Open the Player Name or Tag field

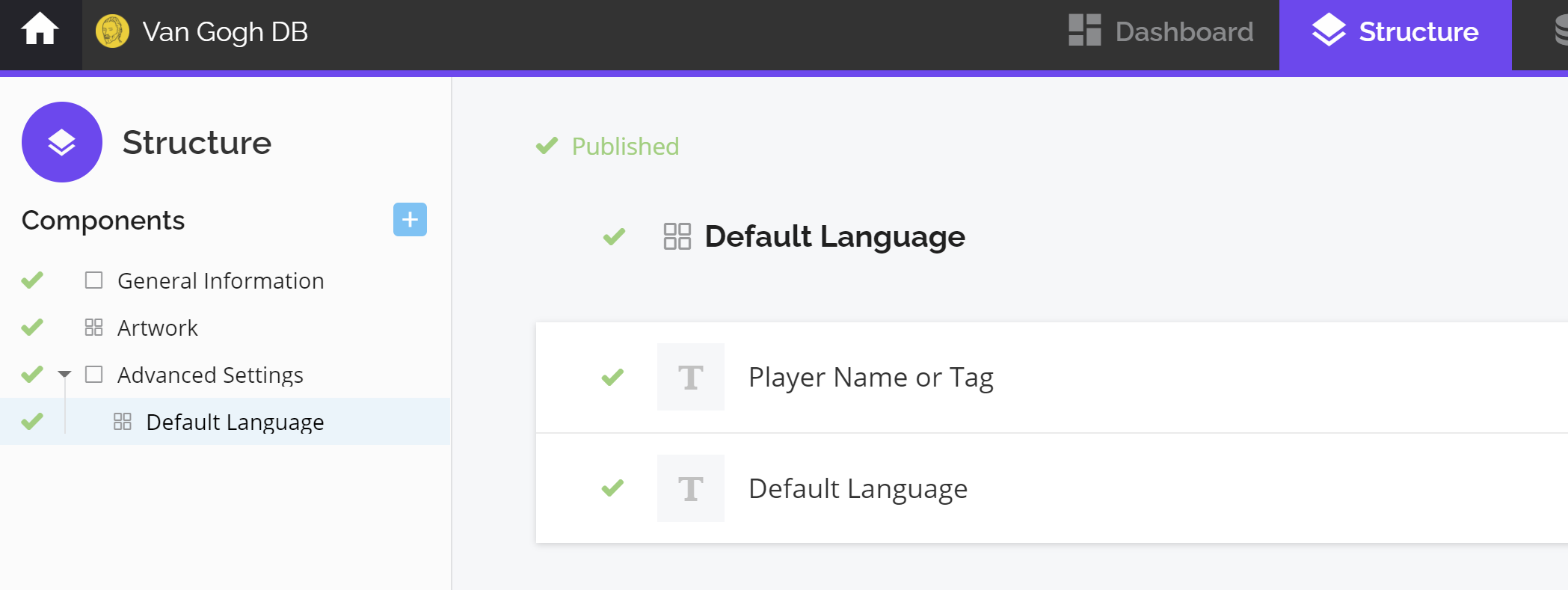(1051, 377)
